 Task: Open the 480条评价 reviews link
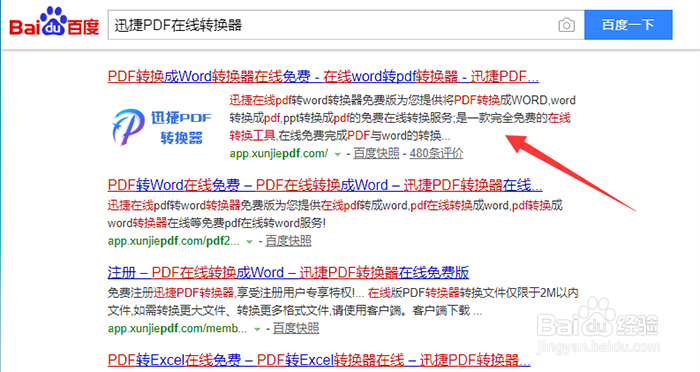436,154
